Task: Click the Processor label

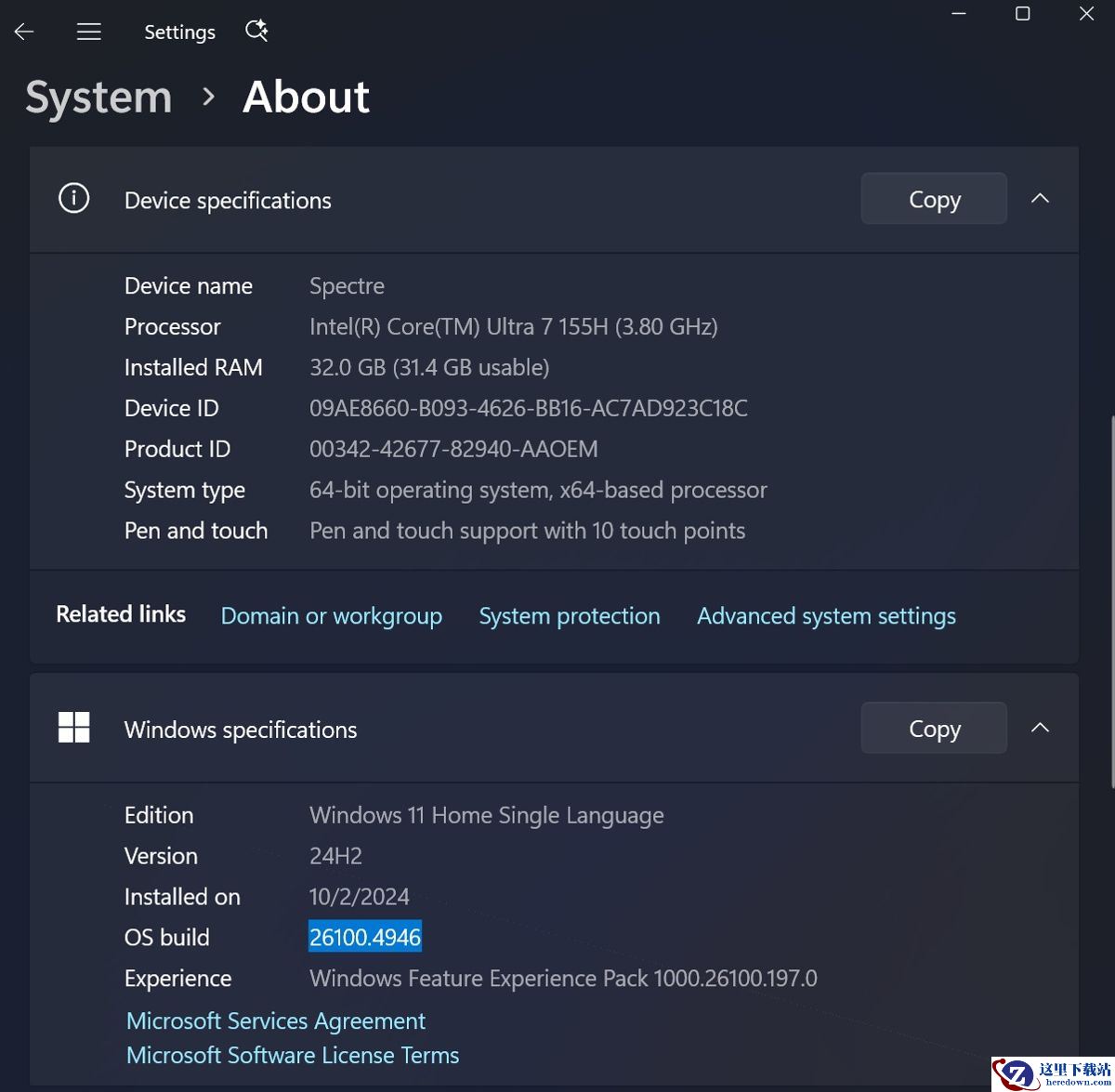Action: click(173, 326)
